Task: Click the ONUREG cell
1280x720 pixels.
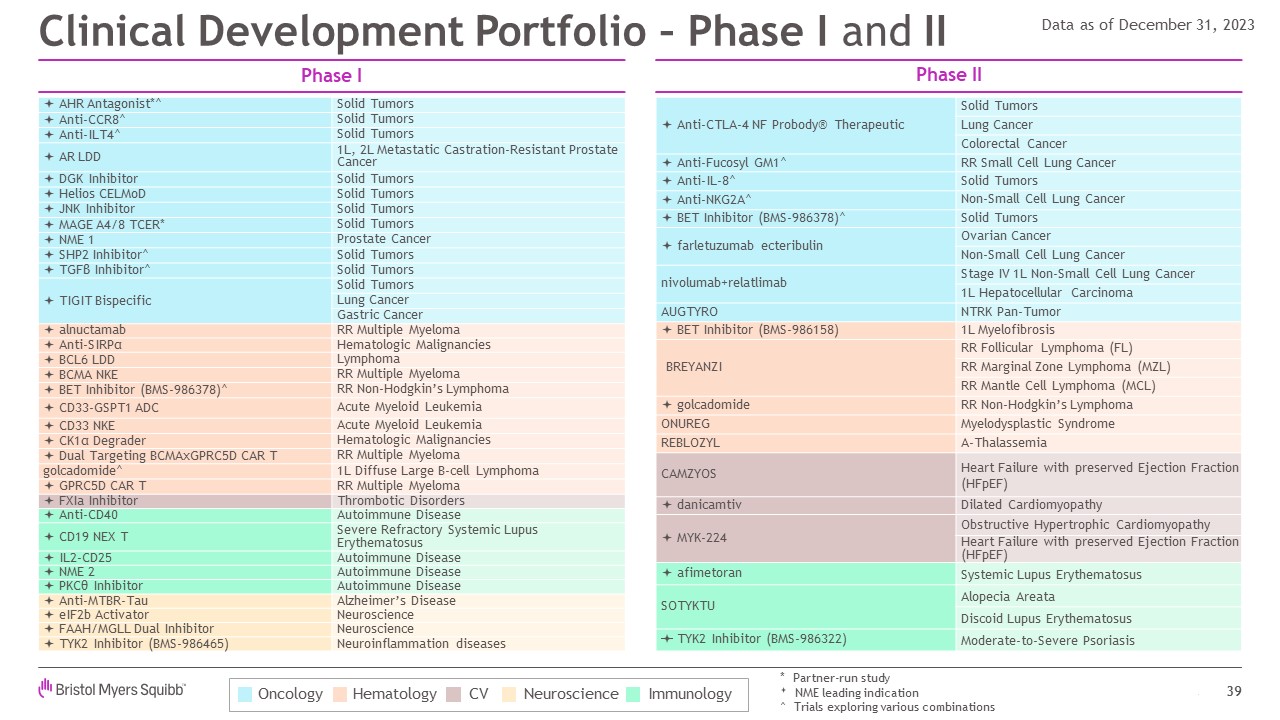Action: coord(806,424)
